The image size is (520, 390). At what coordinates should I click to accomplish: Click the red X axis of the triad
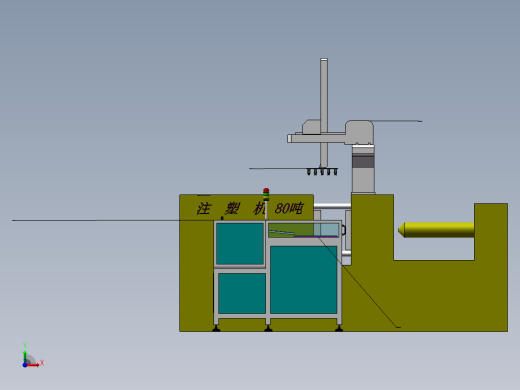[33, 365]
